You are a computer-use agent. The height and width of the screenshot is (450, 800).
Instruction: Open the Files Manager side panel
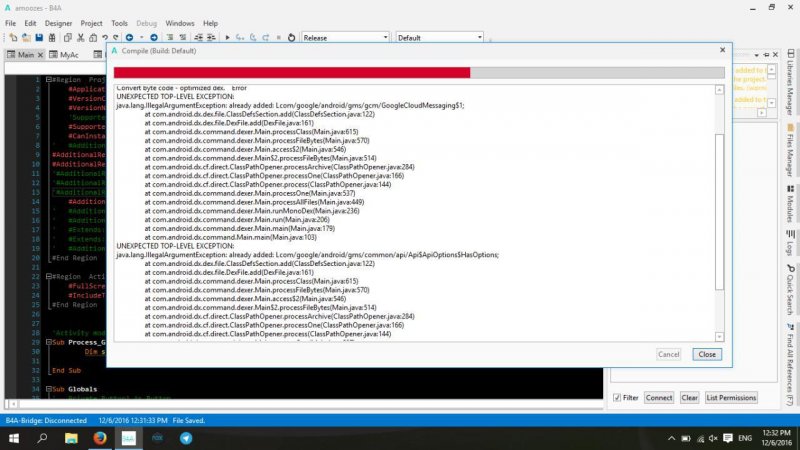pyautogui.click(x=789, y=151)
